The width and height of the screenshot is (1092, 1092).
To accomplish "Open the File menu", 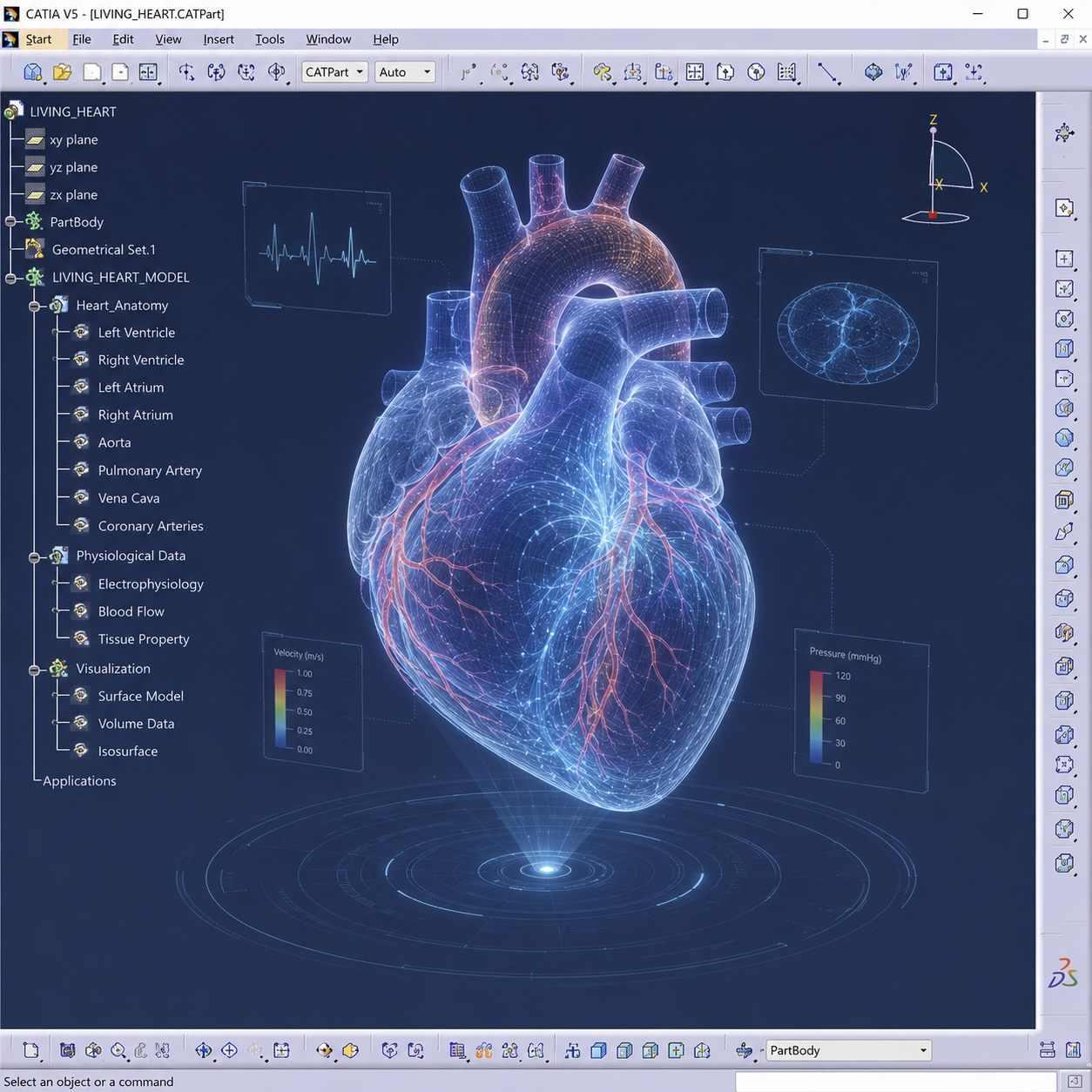I will coord(82,39).
